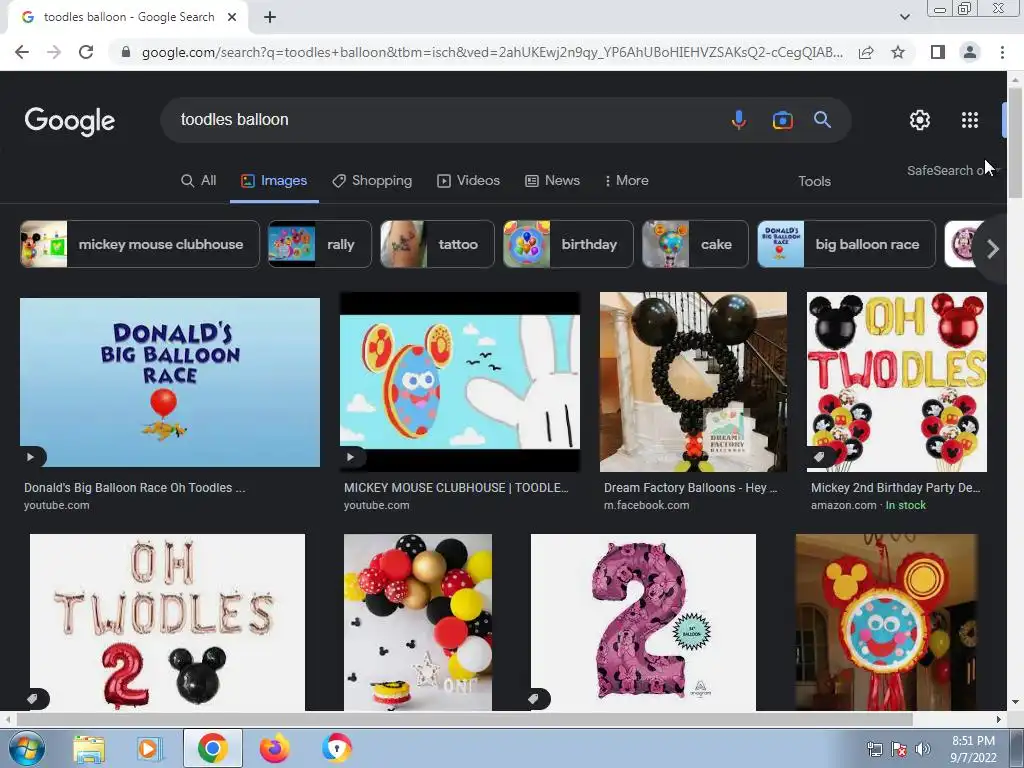Open File Explorer from taskbar

pos(89,749)
